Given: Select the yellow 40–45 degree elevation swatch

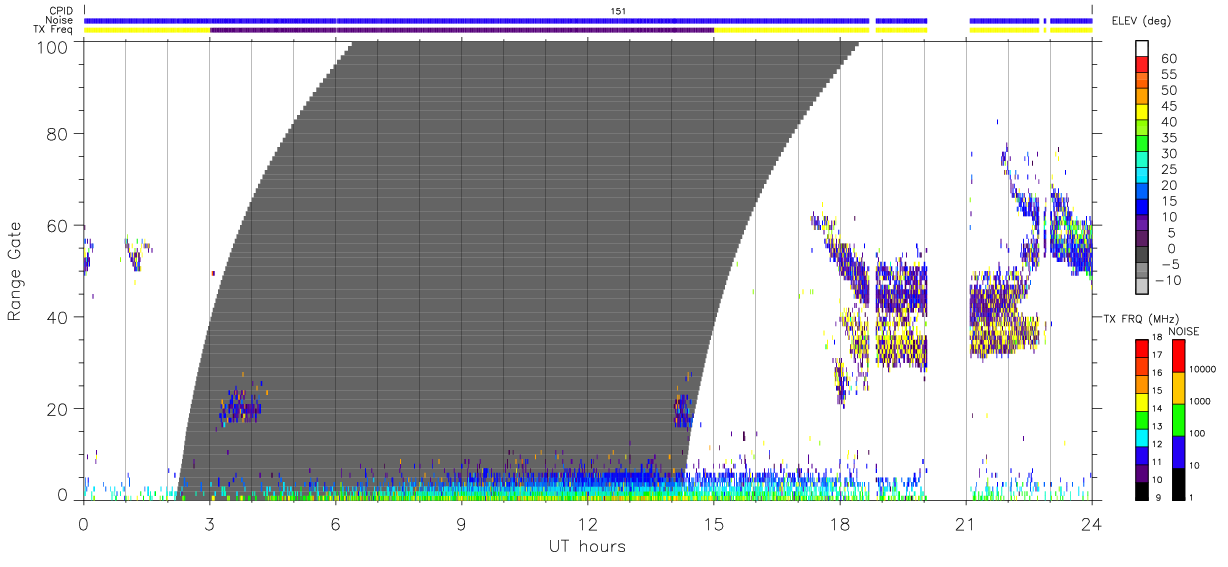Looking at the screenshot, I should click(1141, 114).
